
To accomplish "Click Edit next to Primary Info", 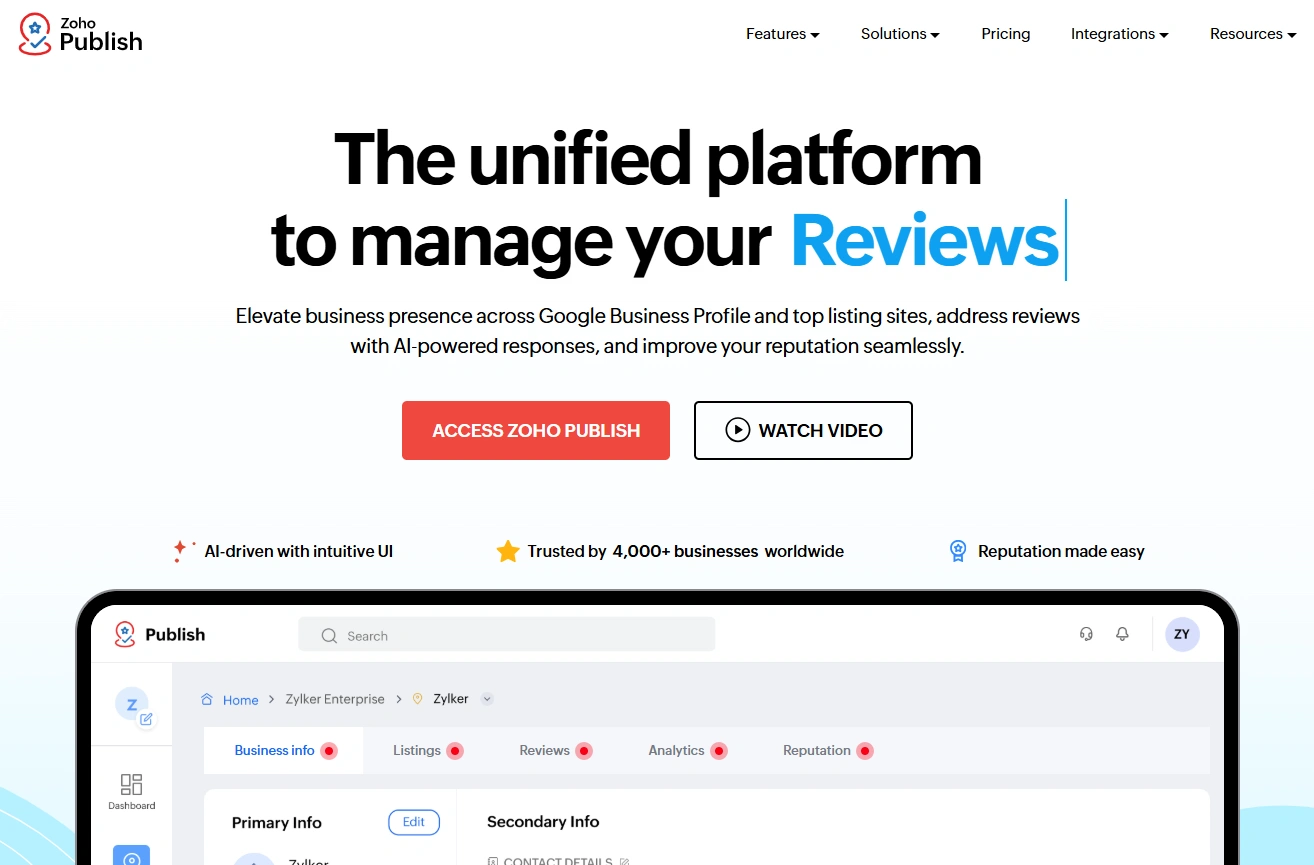I will point(413,822).
